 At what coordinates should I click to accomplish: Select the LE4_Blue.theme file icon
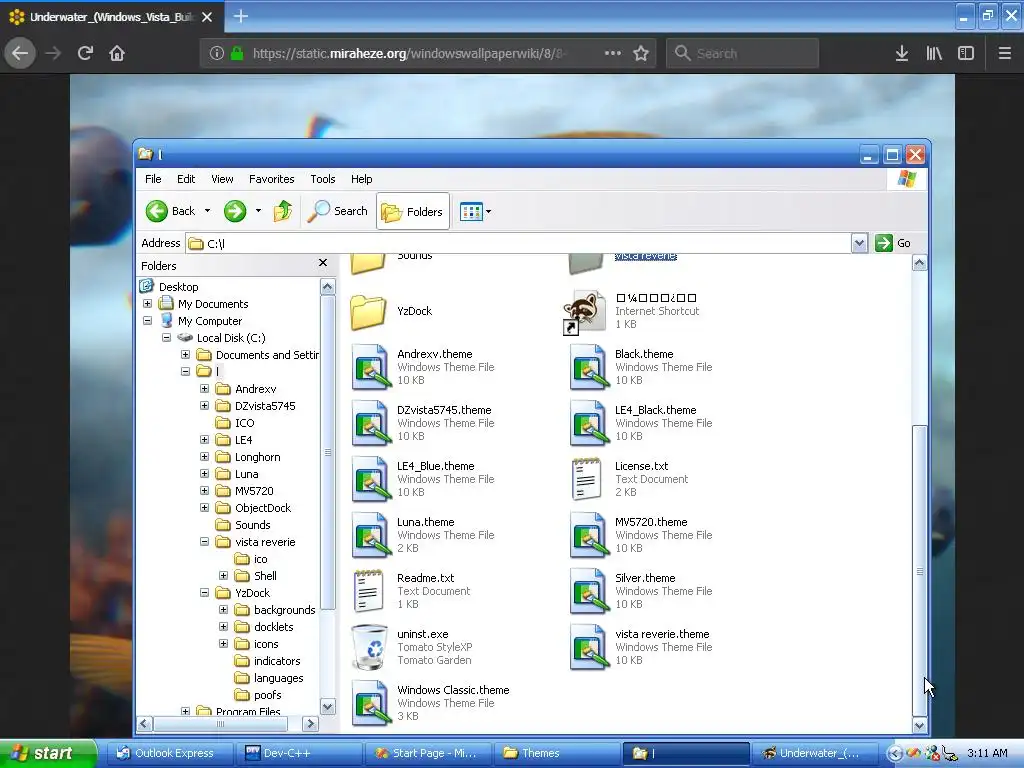point(371,479)
